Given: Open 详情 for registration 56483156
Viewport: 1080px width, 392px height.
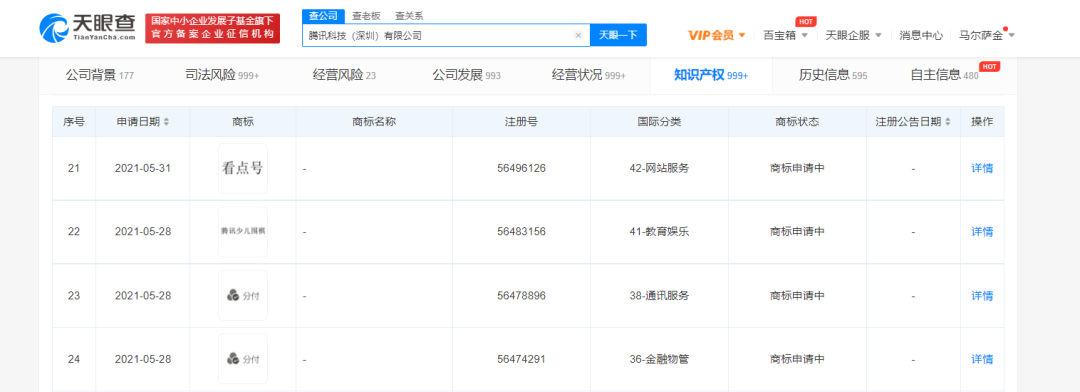Looking at the screenshot, I should point(982,231).
